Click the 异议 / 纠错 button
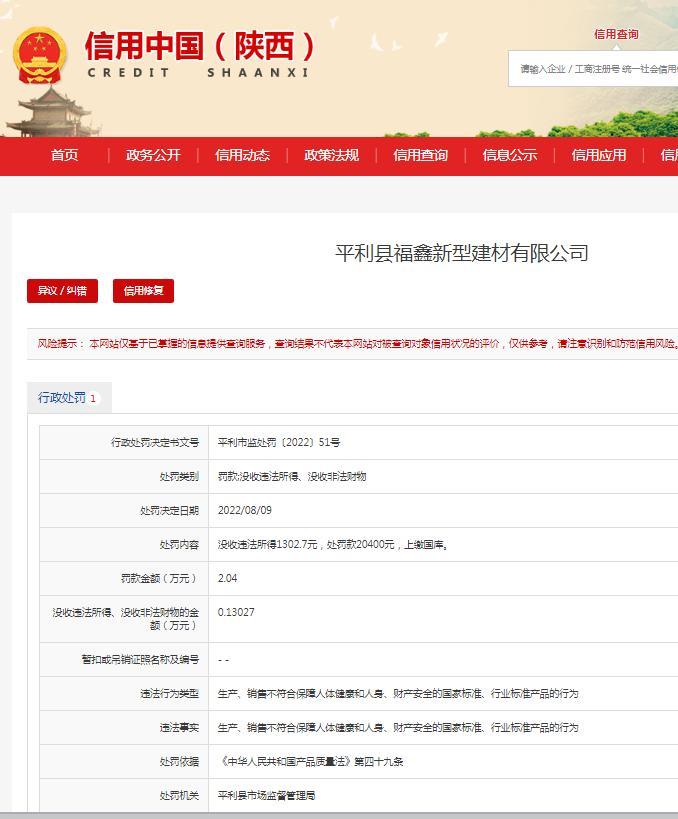678x819 pixels. tap(62, 291)
